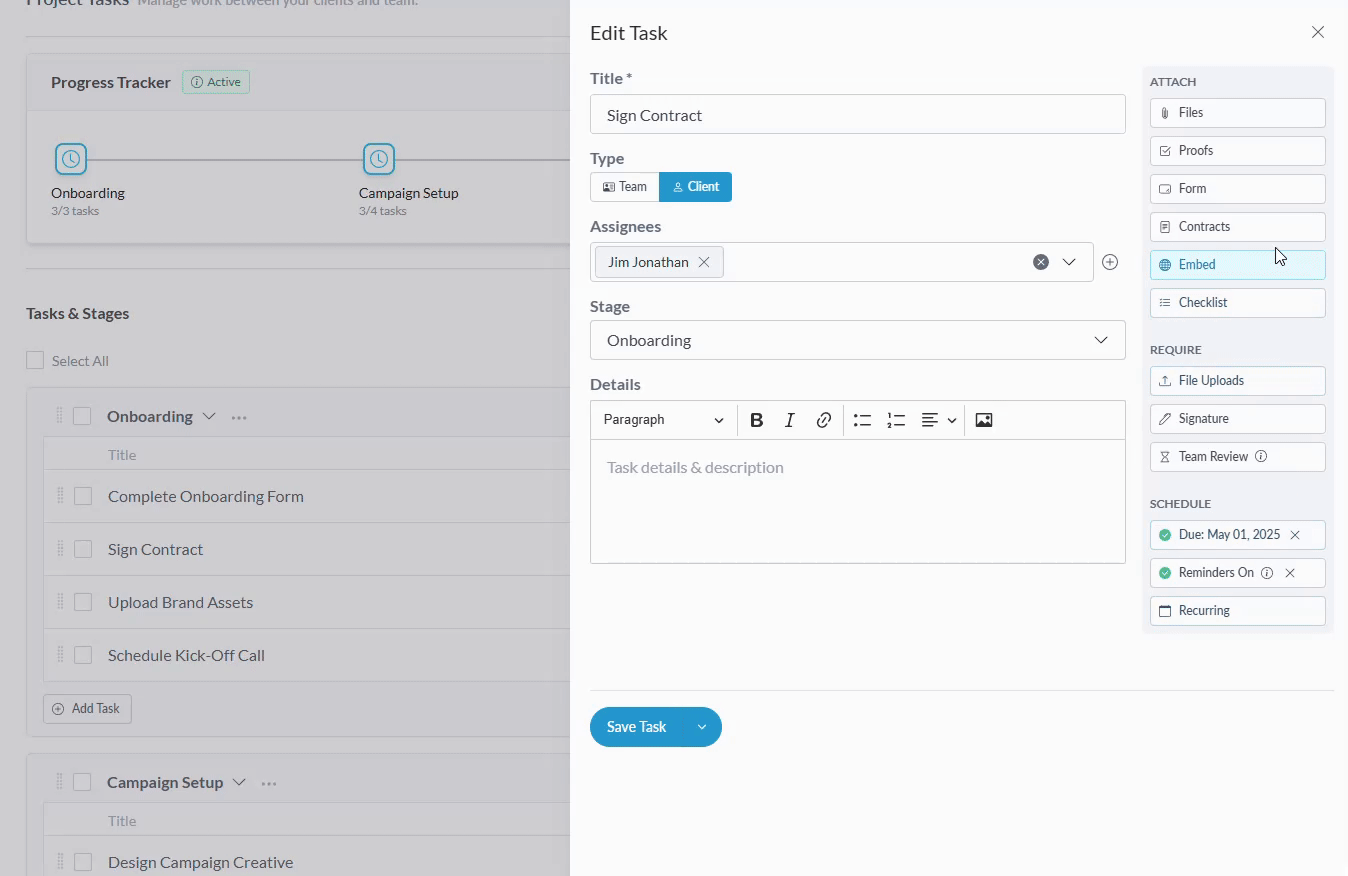Insert a bulleted list in Details
This screenshot has width=1348, height=876.
pyautogui.click(x=862, y=420)
